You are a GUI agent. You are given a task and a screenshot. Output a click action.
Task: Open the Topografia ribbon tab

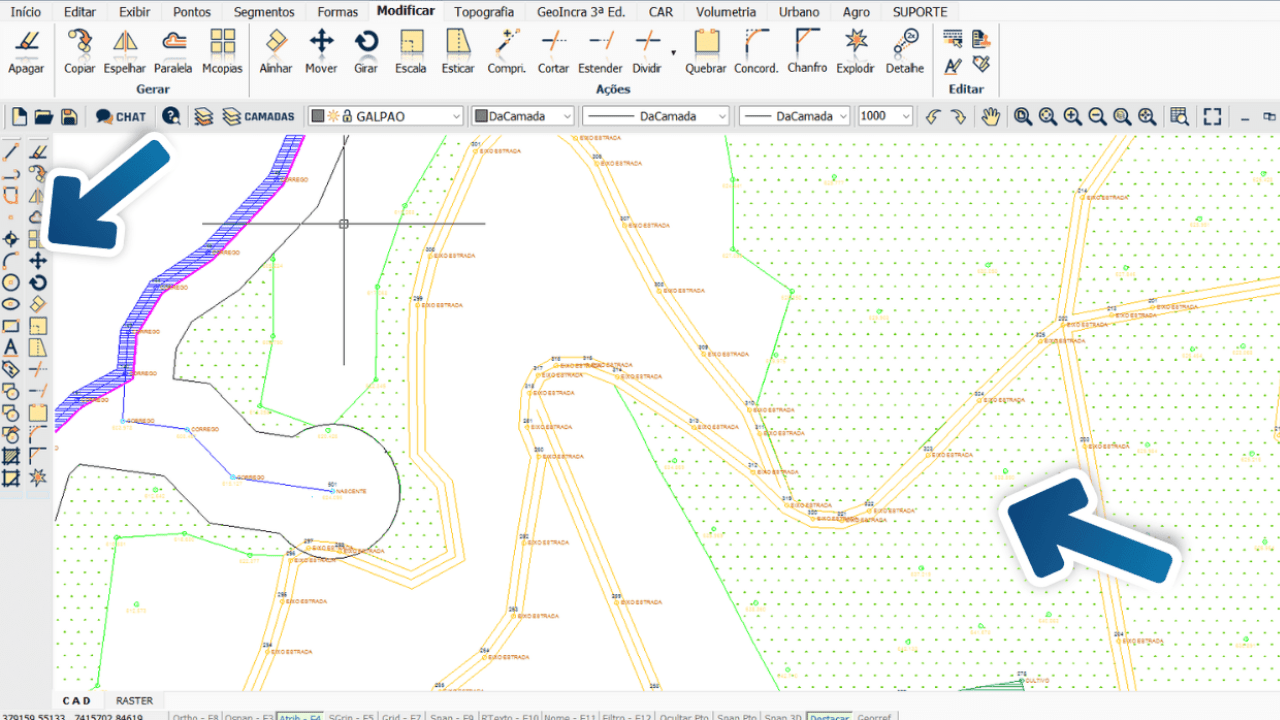pos(484,12)
